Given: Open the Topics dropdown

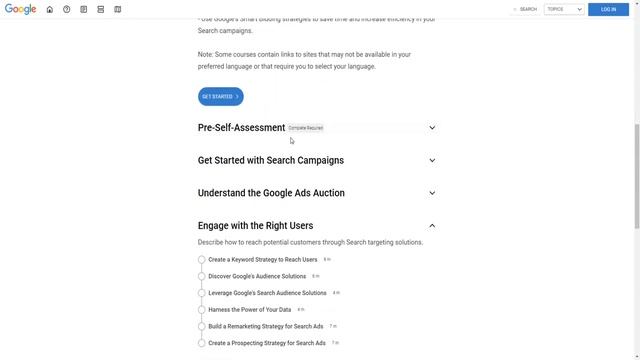Looking at the screenshot, I should (x=564, y=9).
